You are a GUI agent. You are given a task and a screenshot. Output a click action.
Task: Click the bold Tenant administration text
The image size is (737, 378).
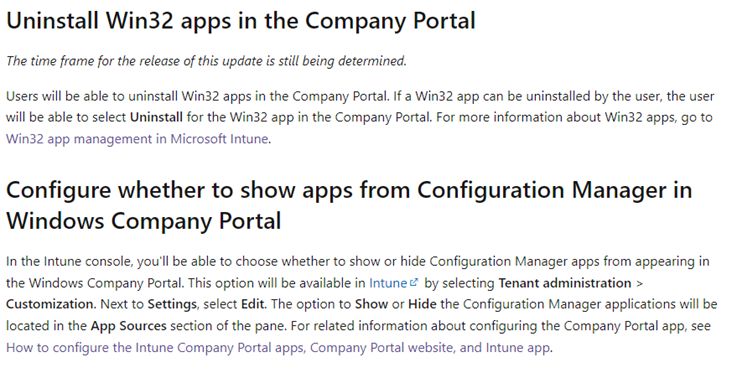click(x=565, y=283)
